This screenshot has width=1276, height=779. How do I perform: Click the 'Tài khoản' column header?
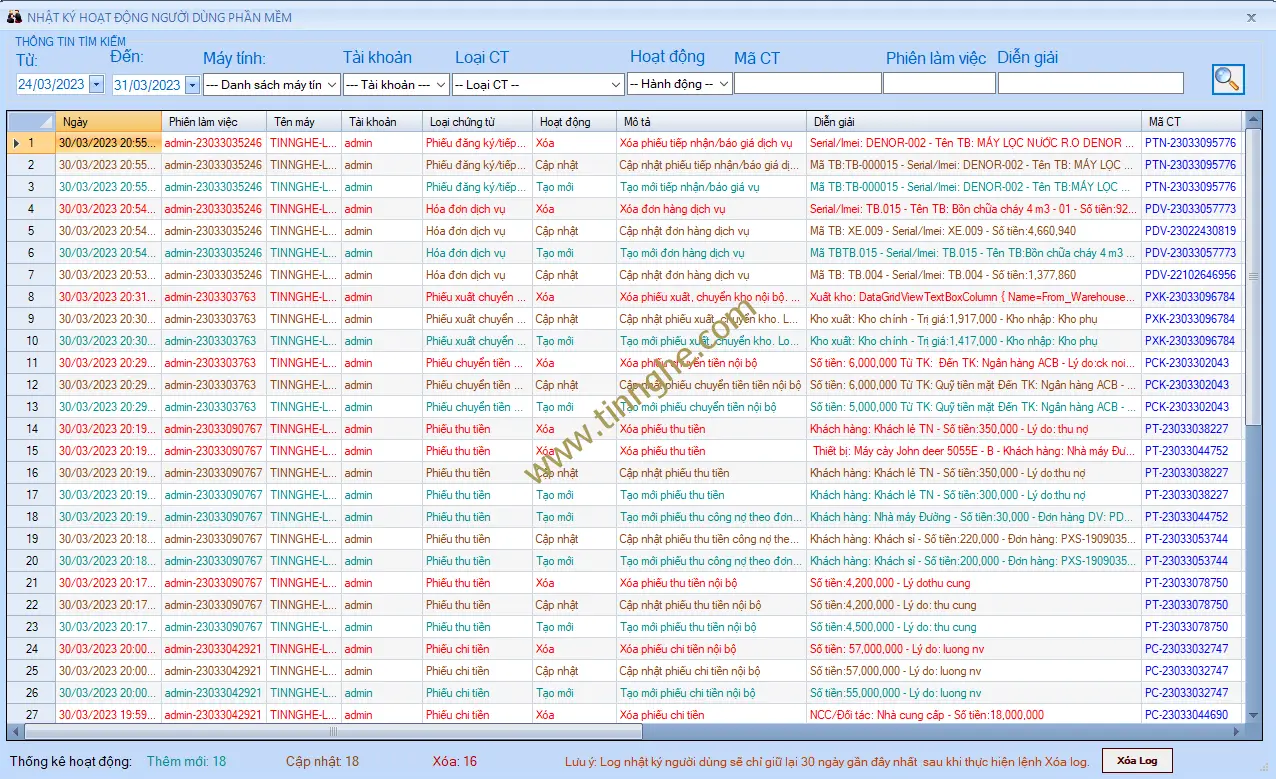[x=381, y=121]
